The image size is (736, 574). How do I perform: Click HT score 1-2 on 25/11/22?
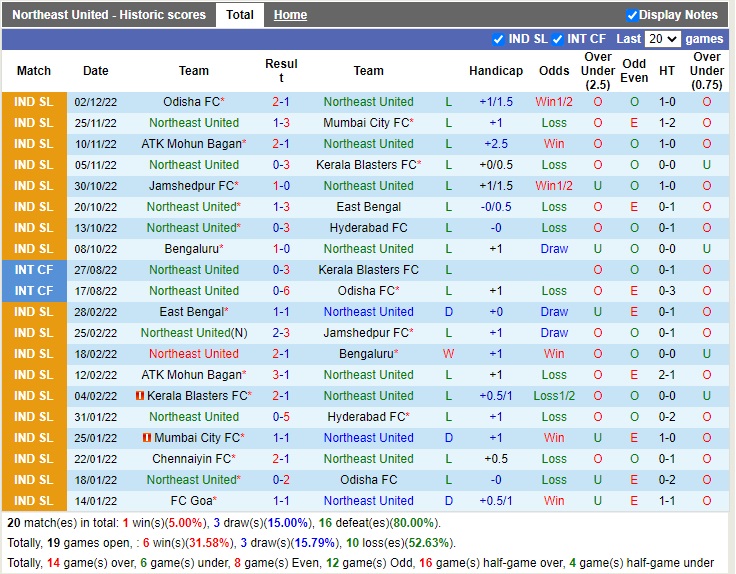(x=667, y=123)
